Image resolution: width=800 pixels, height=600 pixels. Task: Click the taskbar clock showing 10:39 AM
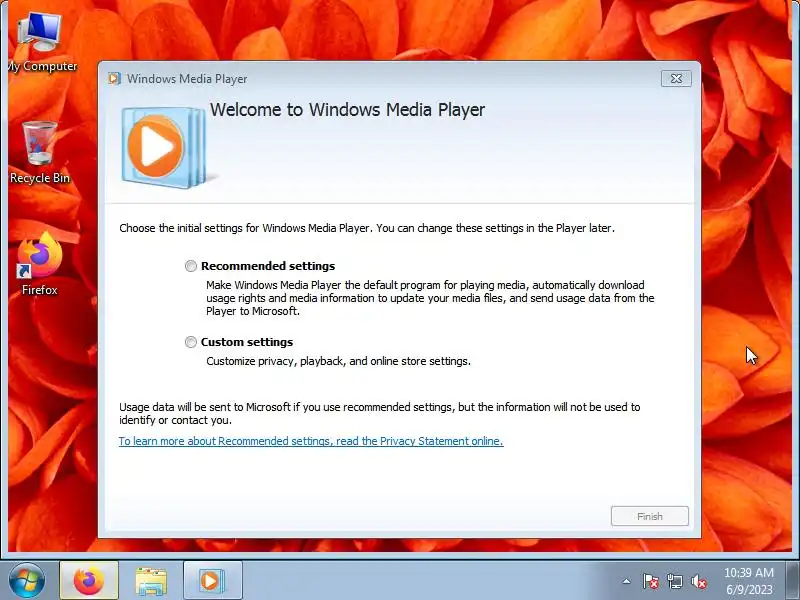click(748, 581)
